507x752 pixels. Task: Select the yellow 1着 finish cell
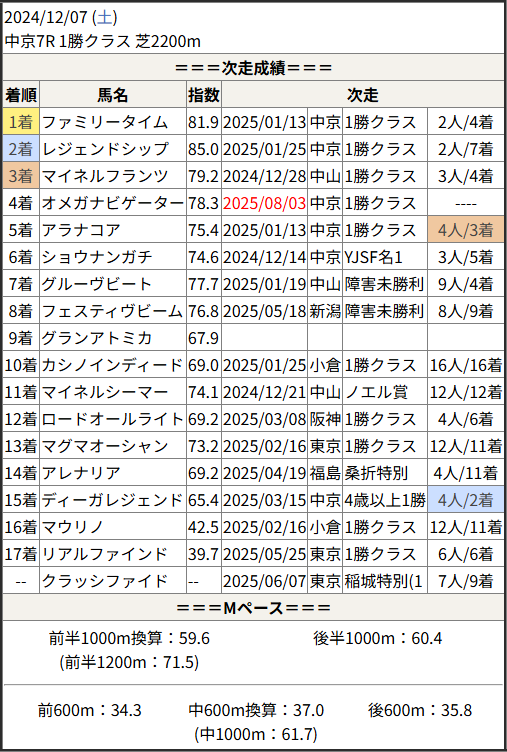tap(21, 122)
